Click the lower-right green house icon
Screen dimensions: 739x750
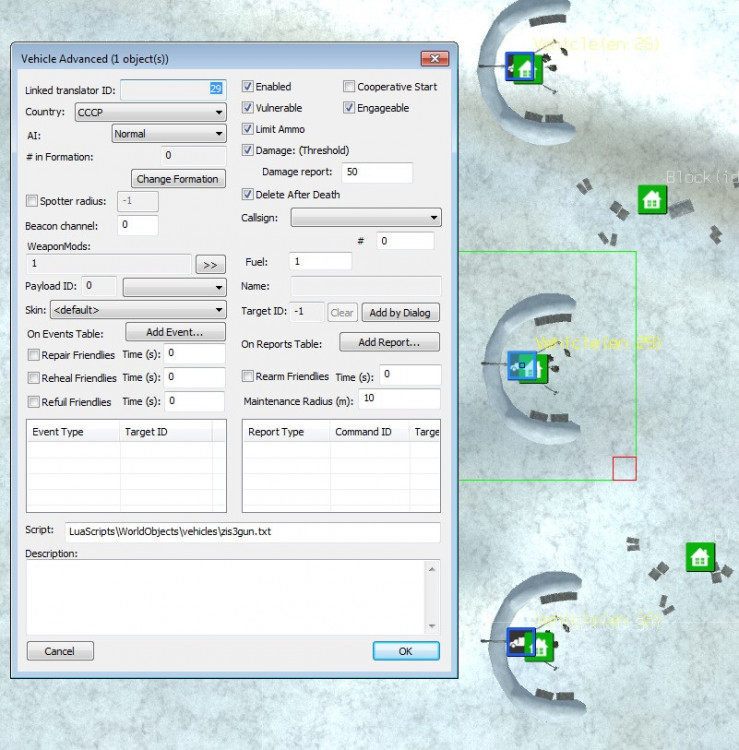coord(700,557)
